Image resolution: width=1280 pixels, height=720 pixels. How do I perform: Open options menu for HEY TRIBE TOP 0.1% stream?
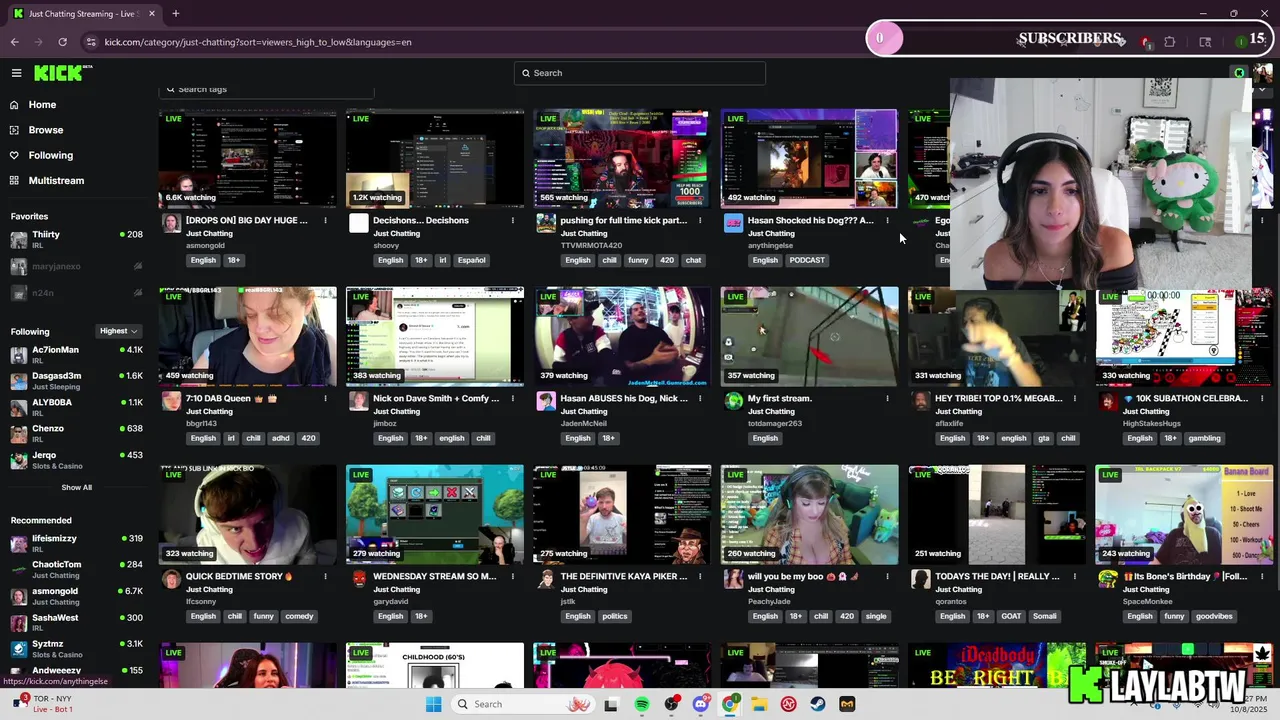point(1074,398)
